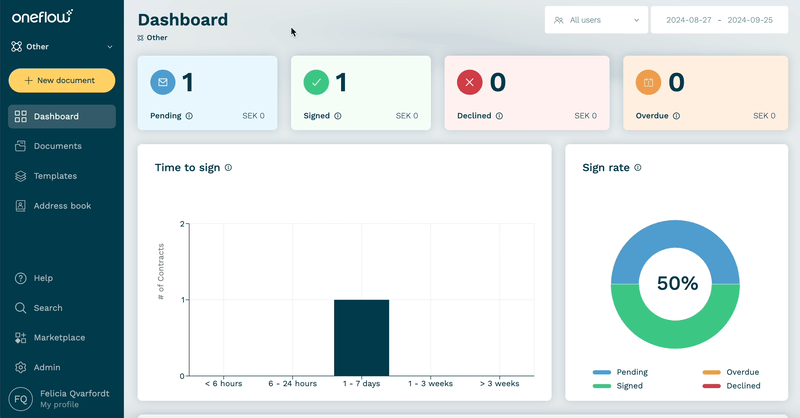800x418 pixels.
Task: Click the Overdue info icon
Action: (677, 116)
